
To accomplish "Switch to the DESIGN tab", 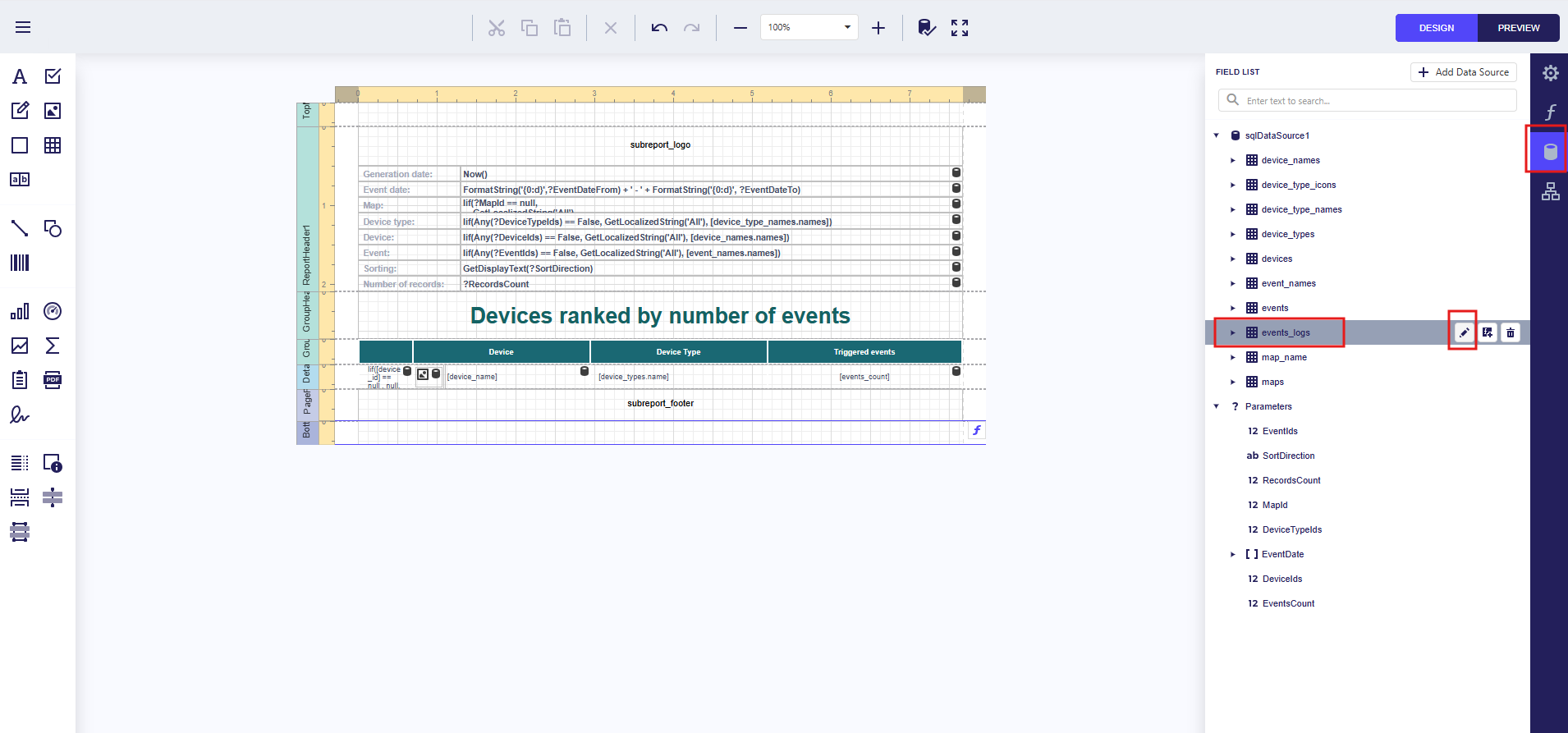I will 1436,28.
